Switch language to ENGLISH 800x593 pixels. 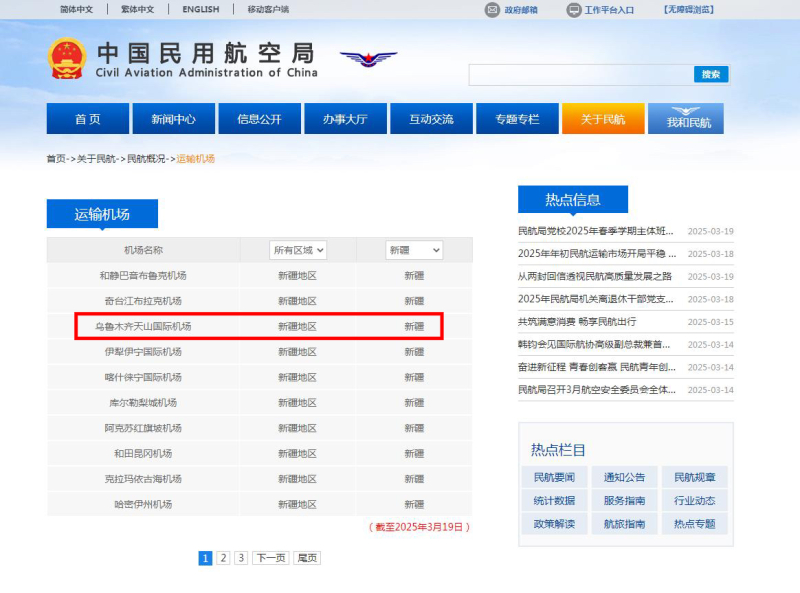coord(201,9)
